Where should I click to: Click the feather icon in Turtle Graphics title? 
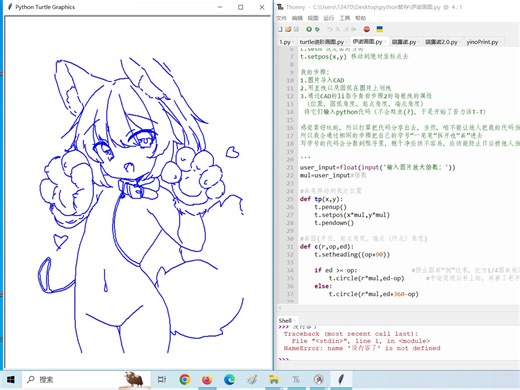click(x=10, y=7)
